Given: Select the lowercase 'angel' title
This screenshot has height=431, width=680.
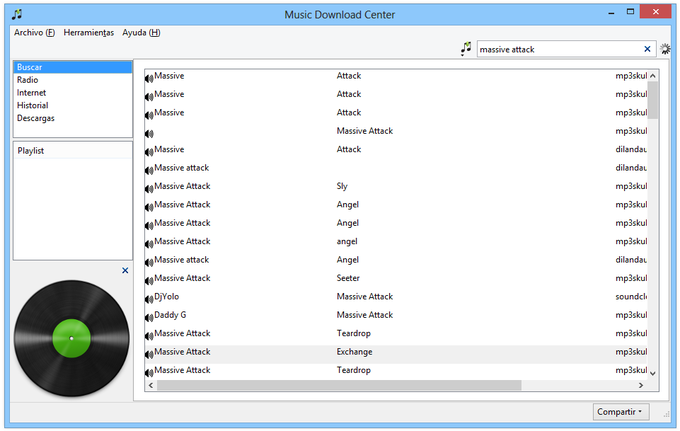Looking at the screenshot, I should tap(347, 242).
